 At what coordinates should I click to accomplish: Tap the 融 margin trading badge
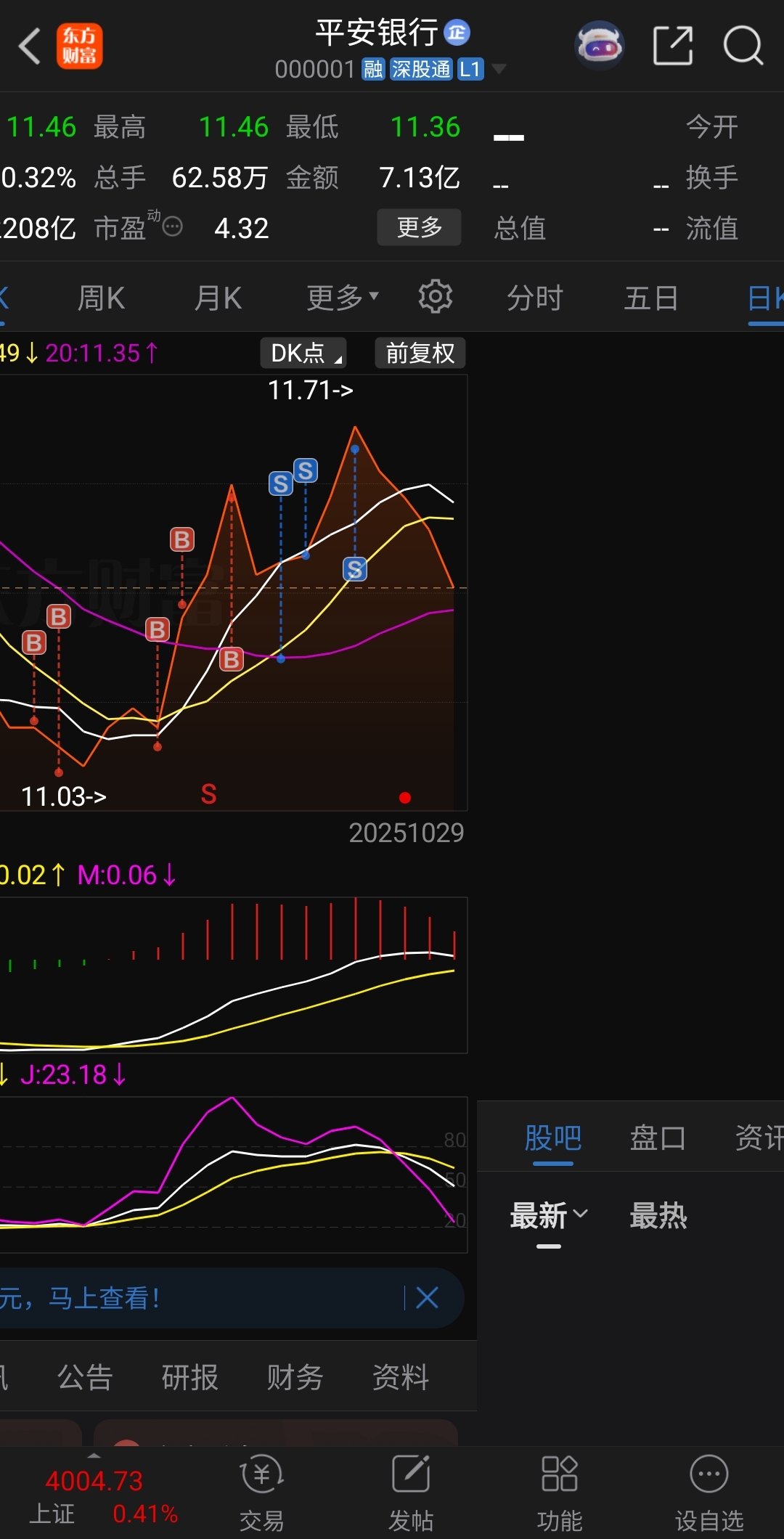(373, 69)
